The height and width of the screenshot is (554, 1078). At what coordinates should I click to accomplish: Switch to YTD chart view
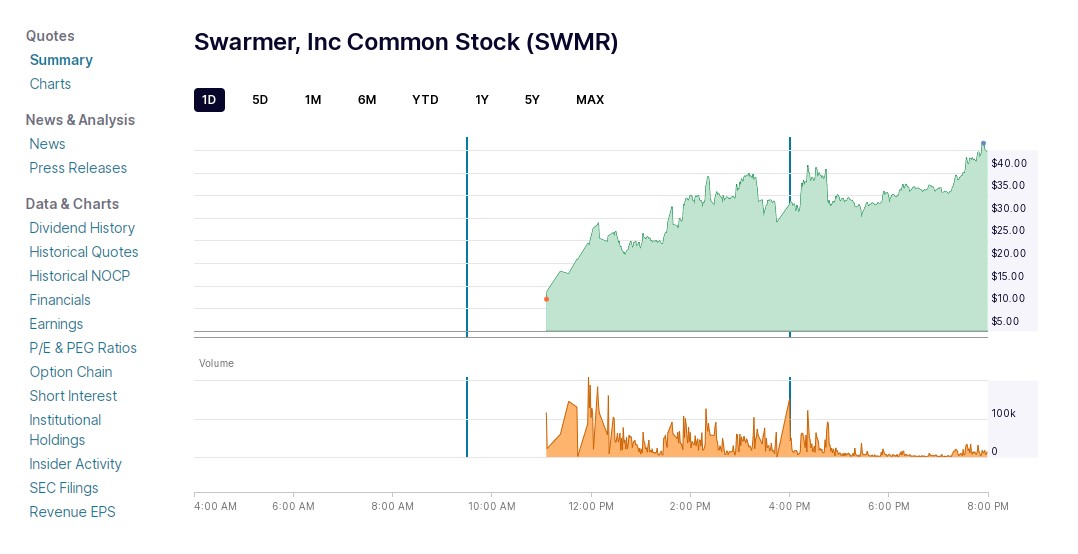click(425, 100)
